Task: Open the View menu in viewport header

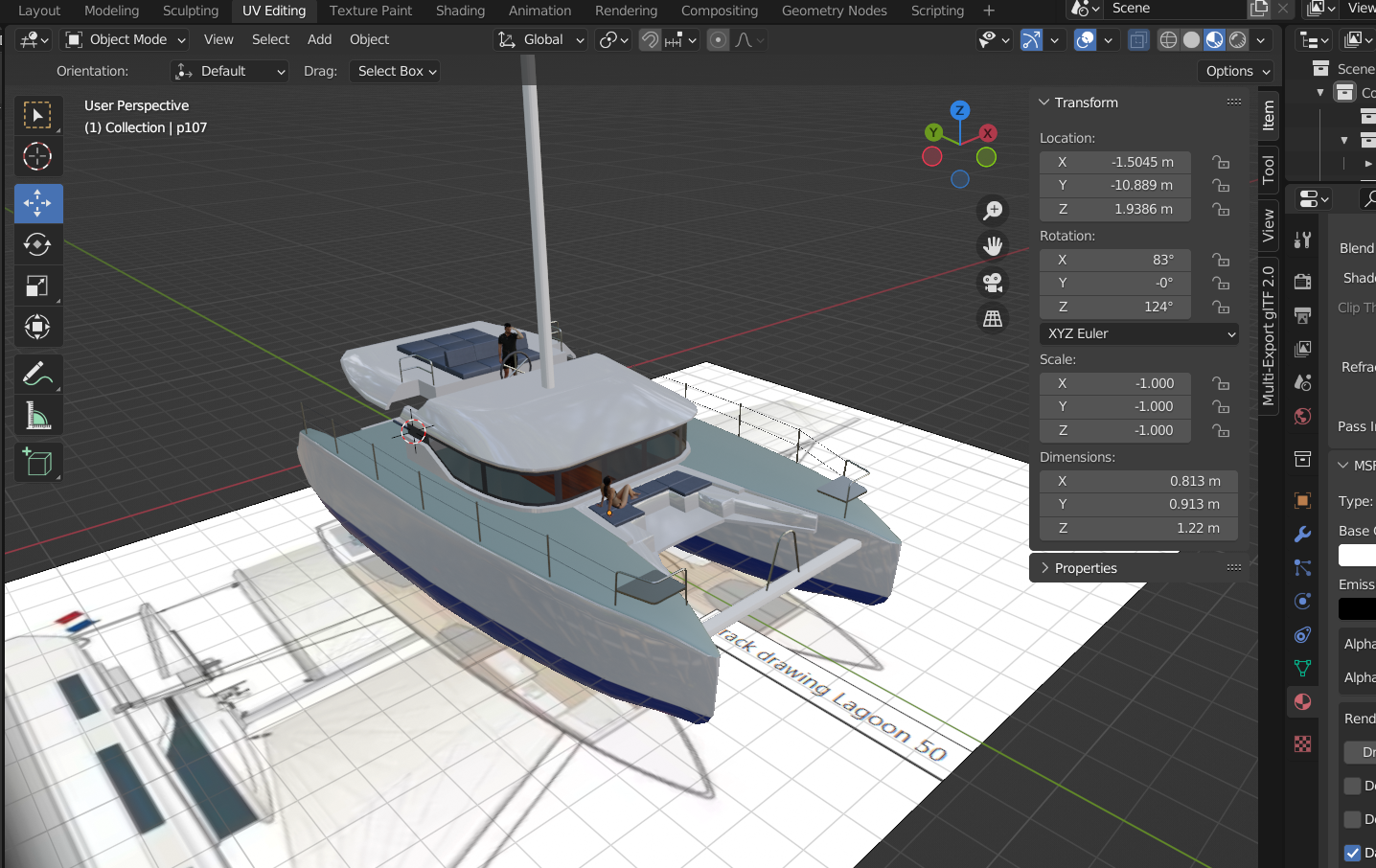Action: pyautogui.click(x=218, y=40)
